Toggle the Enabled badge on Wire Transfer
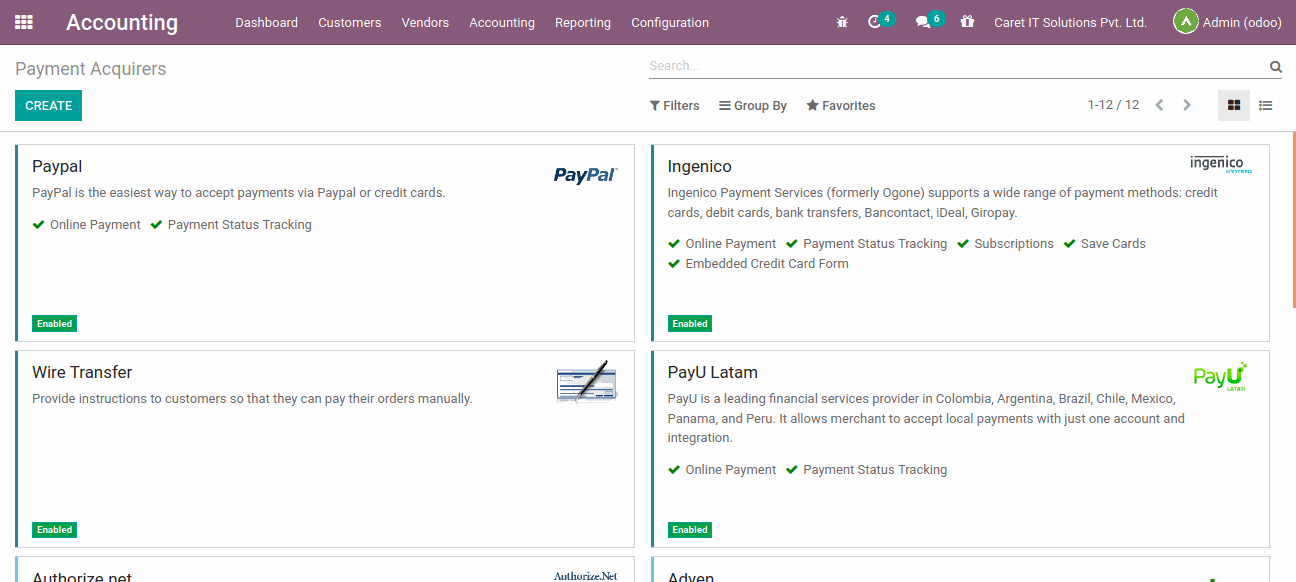1296x582 pixels. tap(54, 529)
